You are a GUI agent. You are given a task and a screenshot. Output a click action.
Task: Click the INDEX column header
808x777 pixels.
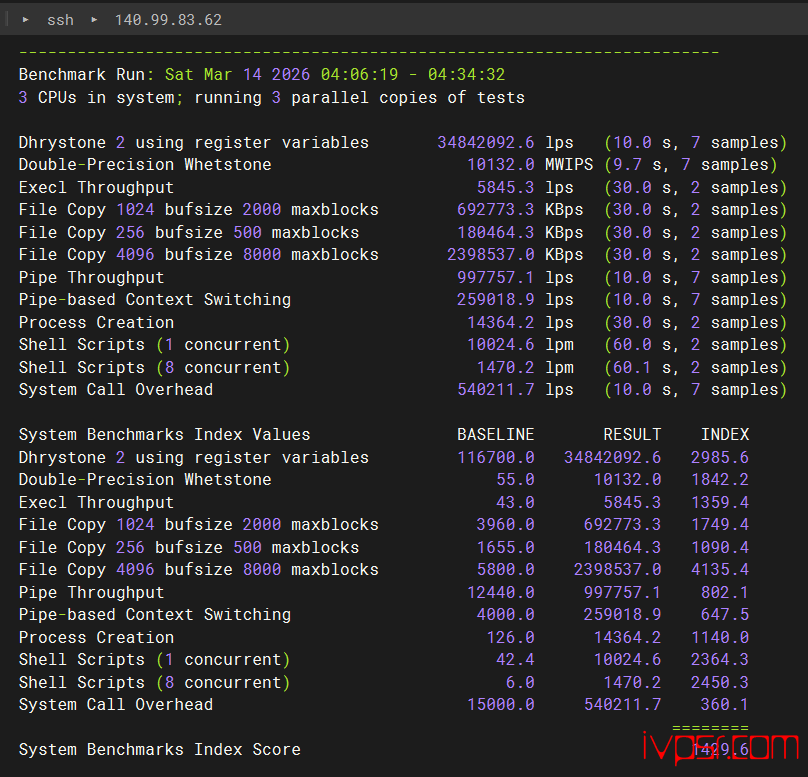pyautogui.click(x=724, y=435)
